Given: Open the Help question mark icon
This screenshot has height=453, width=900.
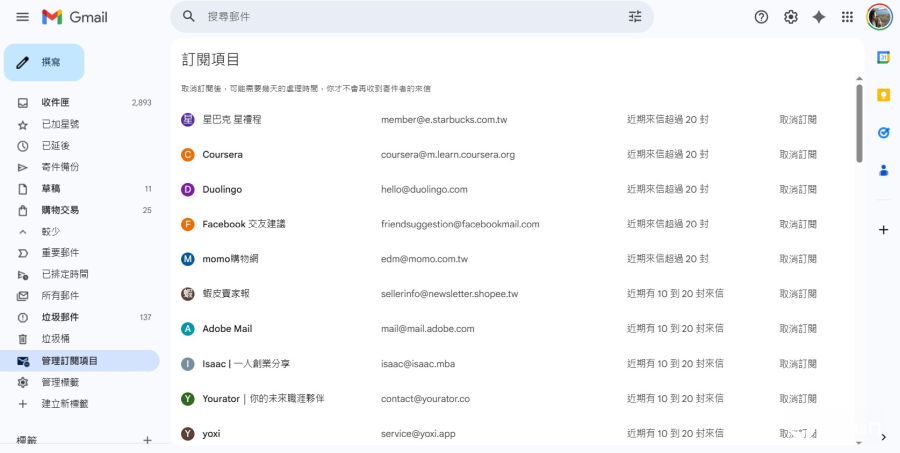Looking at the screenshot, I should pyautogui.click(x=761, y=17).
